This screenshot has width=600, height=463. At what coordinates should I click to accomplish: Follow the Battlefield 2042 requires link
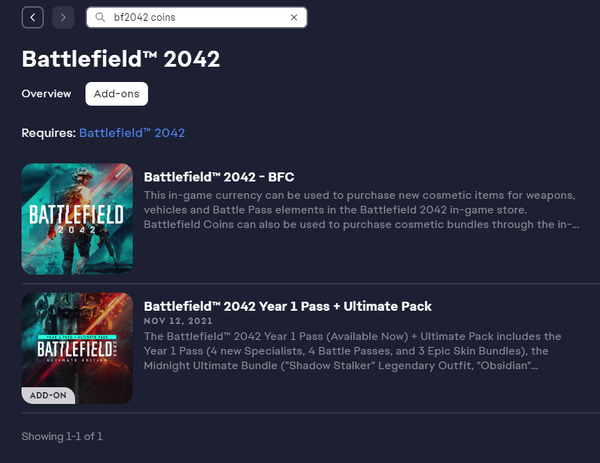(132, 133)
